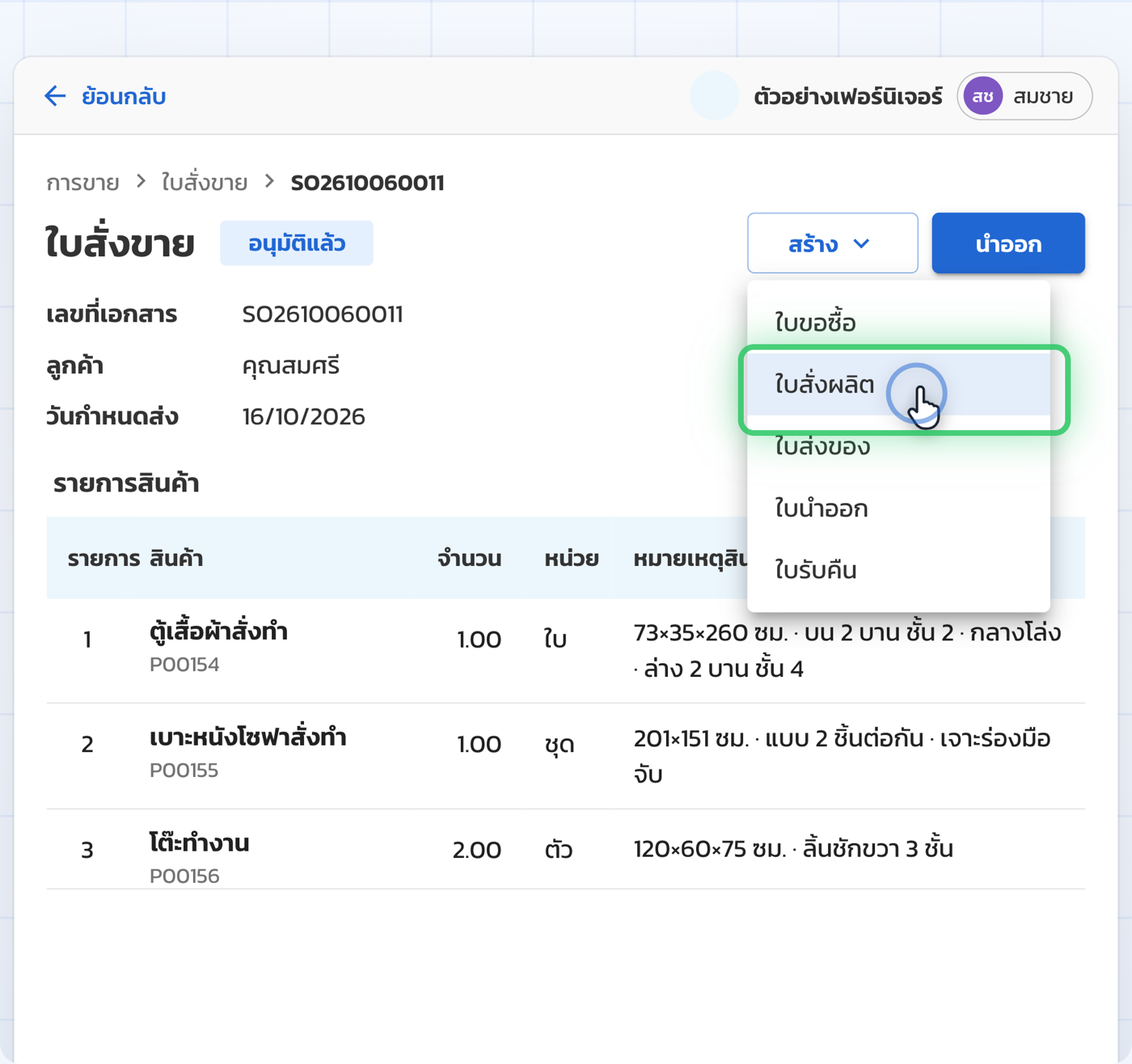
Task: Choose ใบสั่งผลิต in the dropdown menu
Action: point(898,385)
